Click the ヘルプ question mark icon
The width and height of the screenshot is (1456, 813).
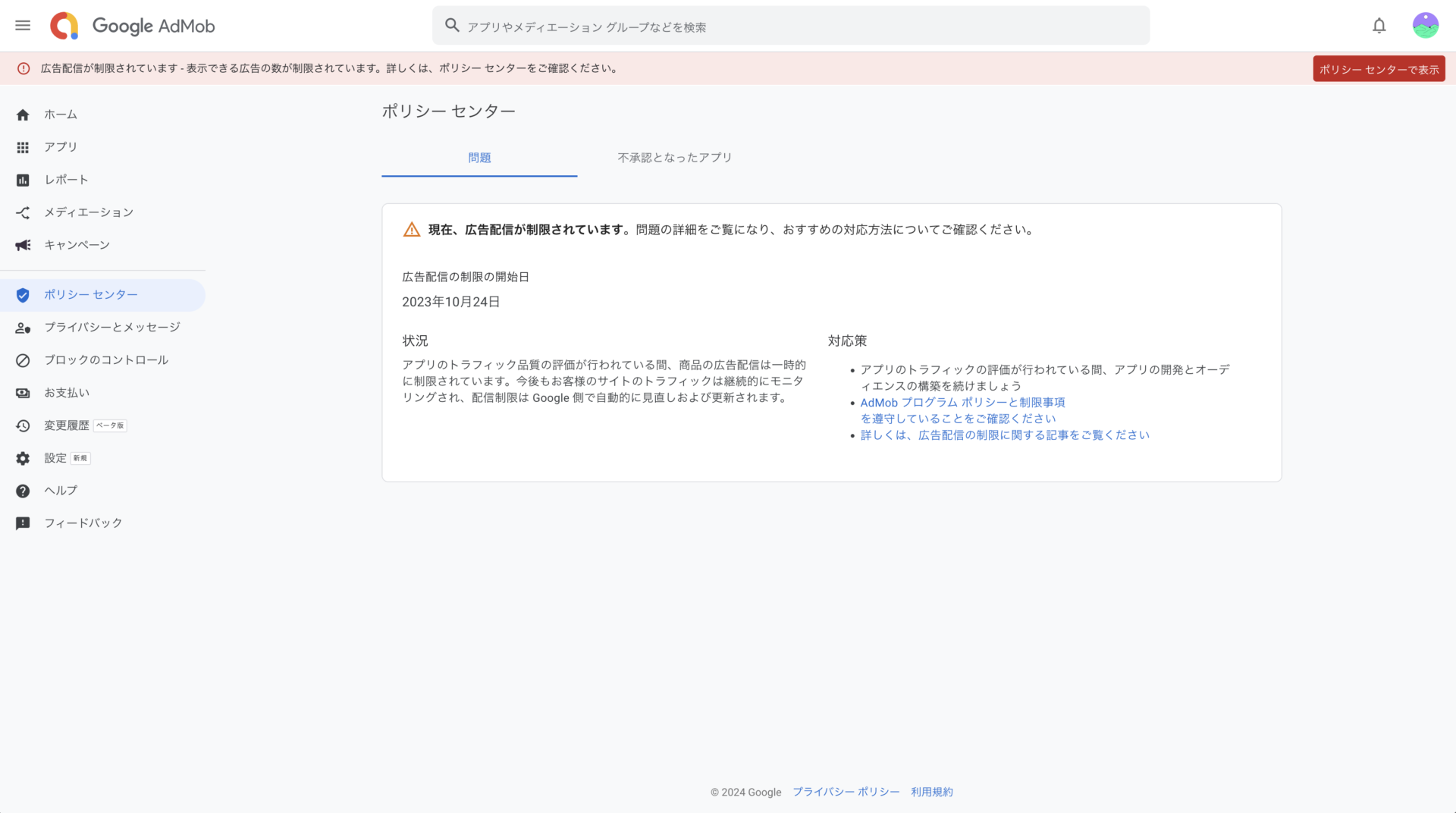pos(23,491)
